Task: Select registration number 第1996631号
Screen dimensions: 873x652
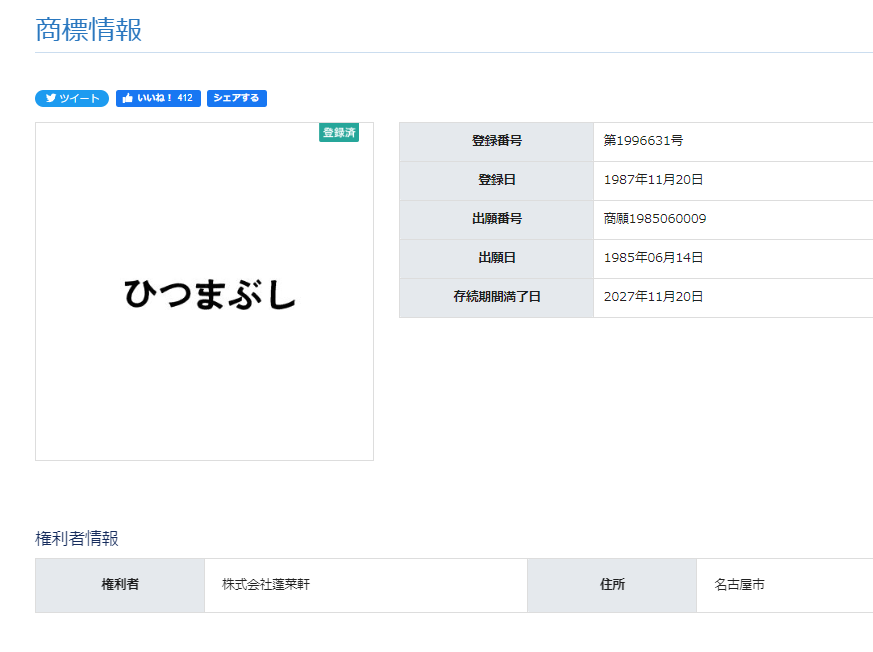Action: click(x=643, y=140)
